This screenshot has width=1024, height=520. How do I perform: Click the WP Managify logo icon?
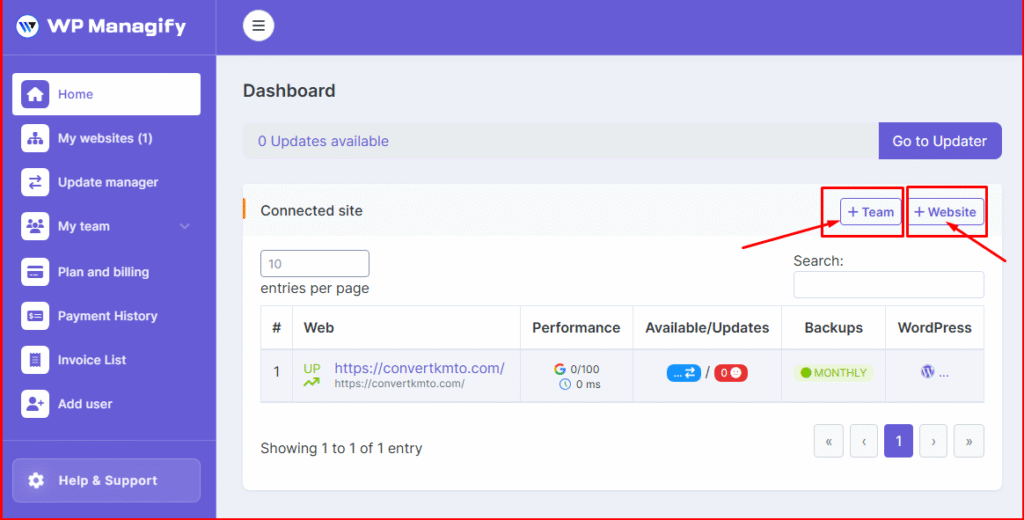coord(27,26)
